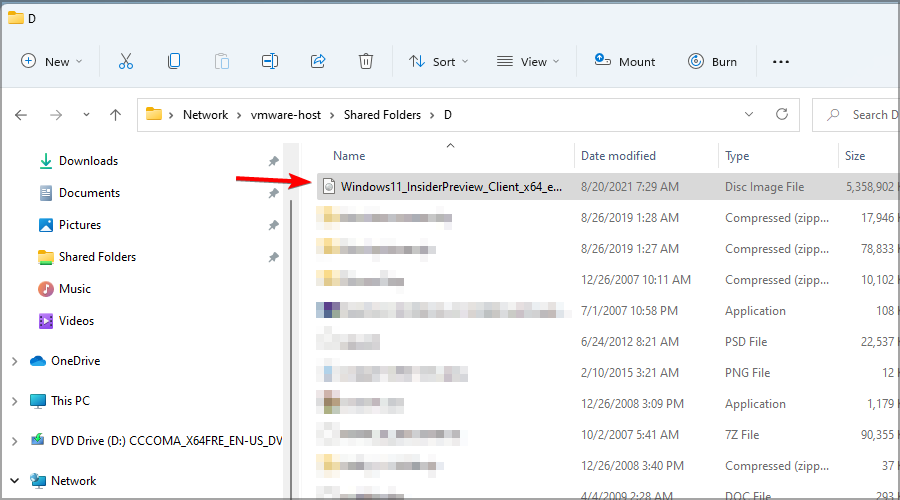Screen dimensions: 900x500
Task: Select the PNG File row
Action: pyautogui.click(x=608, y=373)
